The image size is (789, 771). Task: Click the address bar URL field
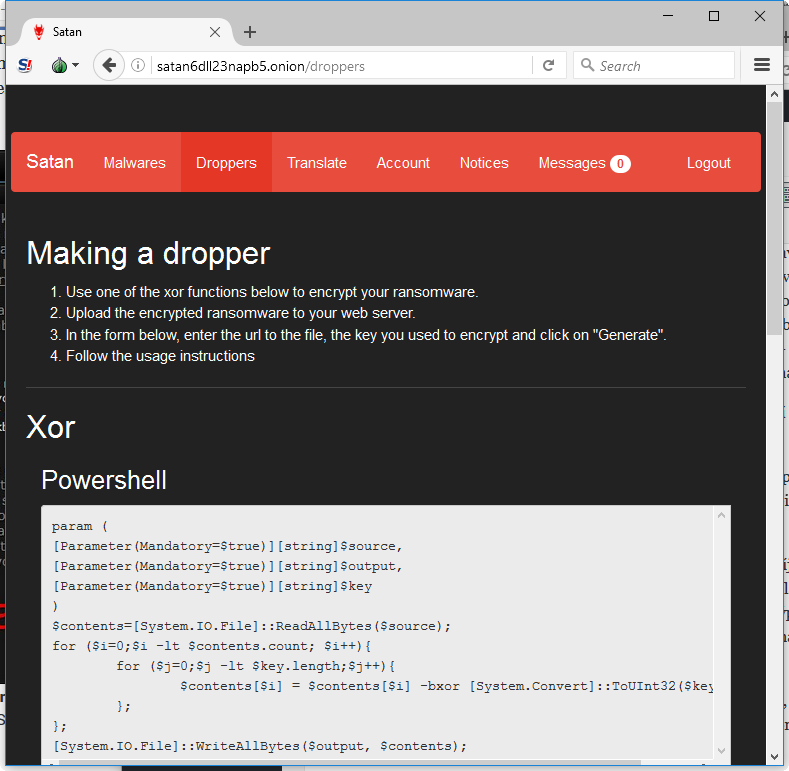tap(342, 66)
